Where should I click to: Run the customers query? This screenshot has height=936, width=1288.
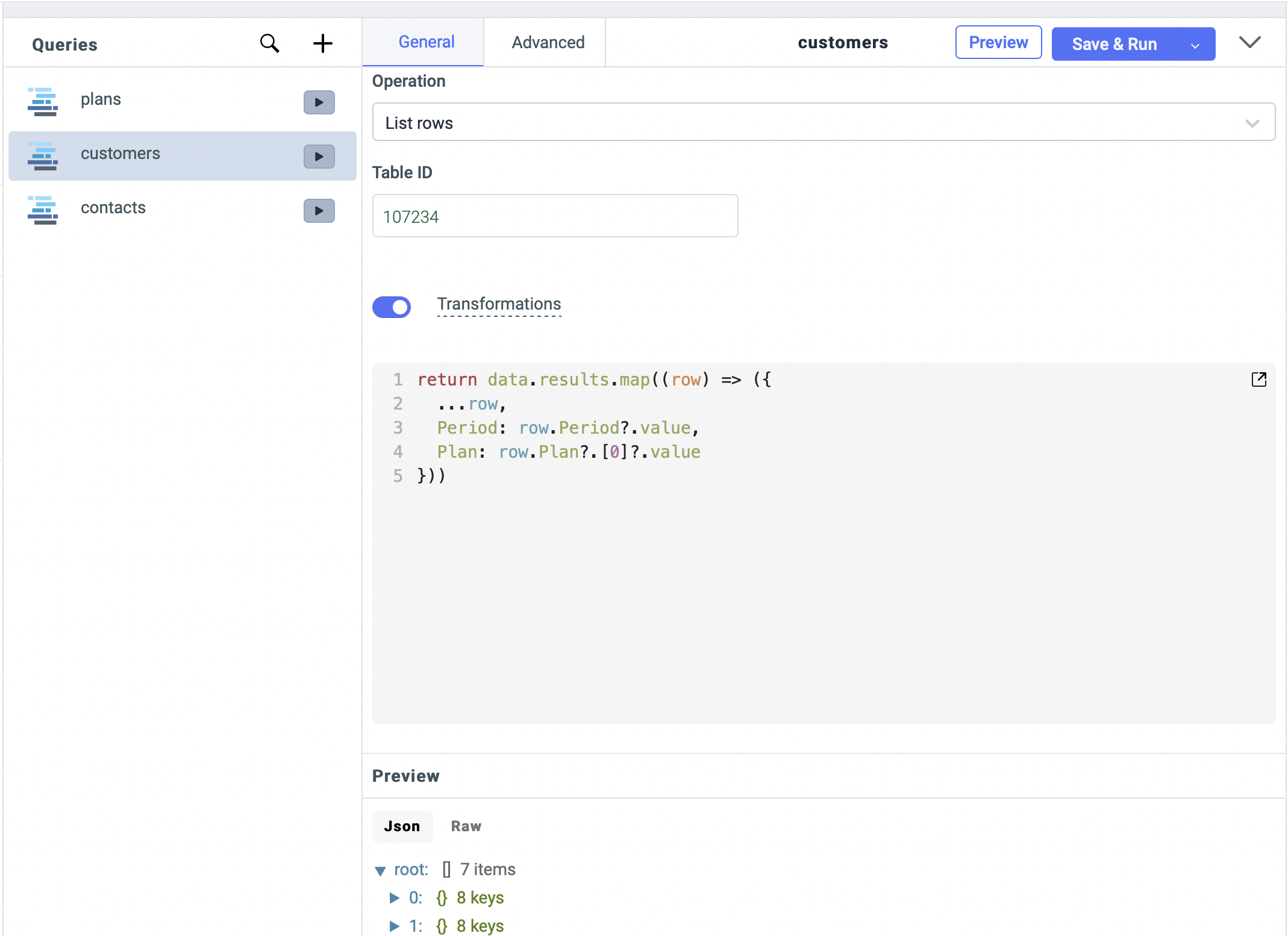319,156
